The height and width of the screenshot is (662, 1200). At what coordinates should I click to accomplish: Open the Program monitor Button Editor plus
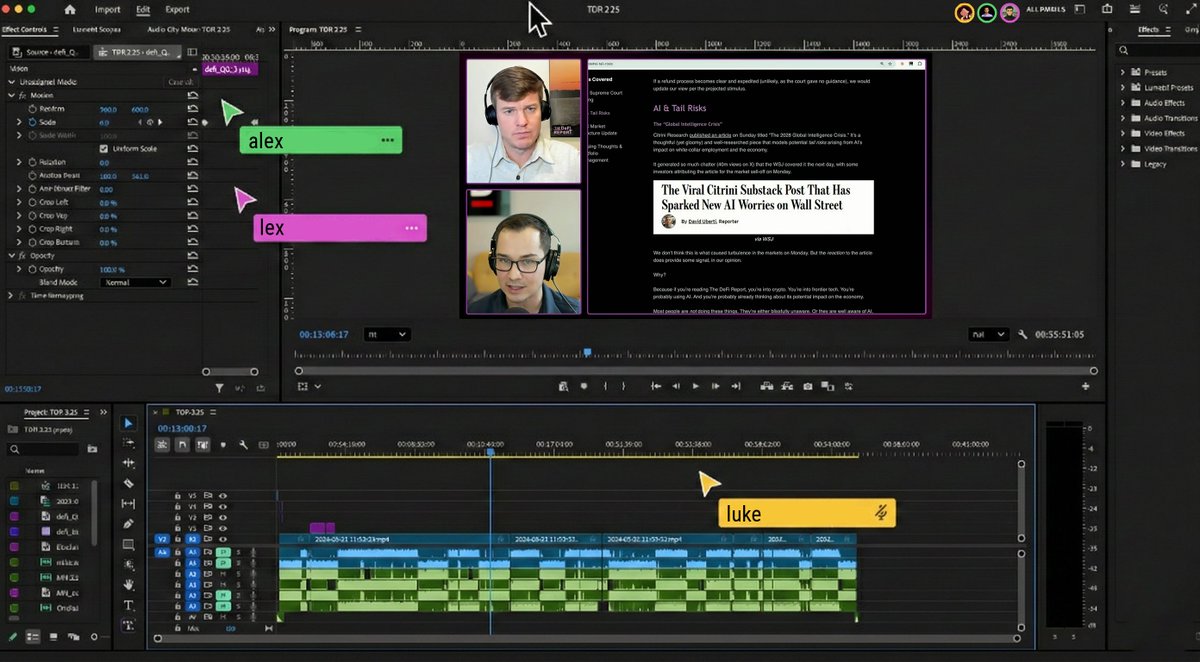point(1086,386)
